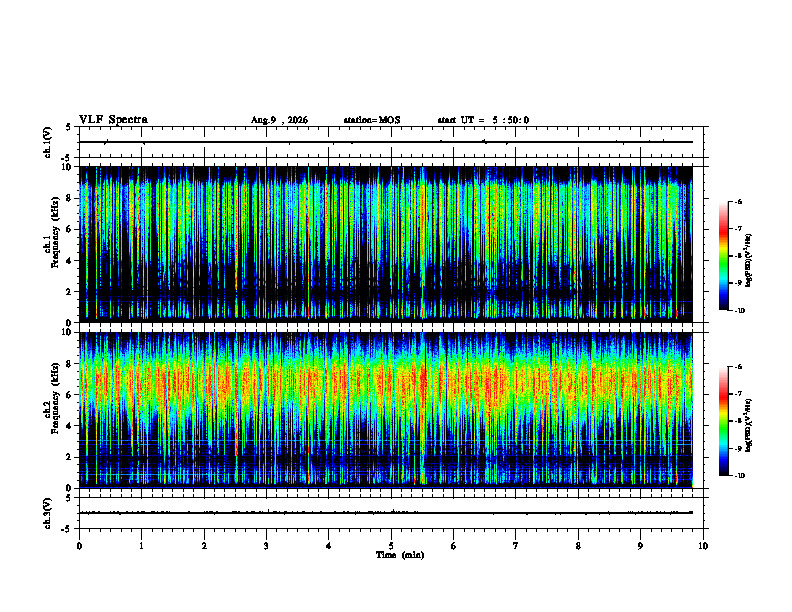Click the ch.3 voltage waveform trace line
Image resolution: width=792 pixels, height=612 pixels.
click(x=386, y=513)
